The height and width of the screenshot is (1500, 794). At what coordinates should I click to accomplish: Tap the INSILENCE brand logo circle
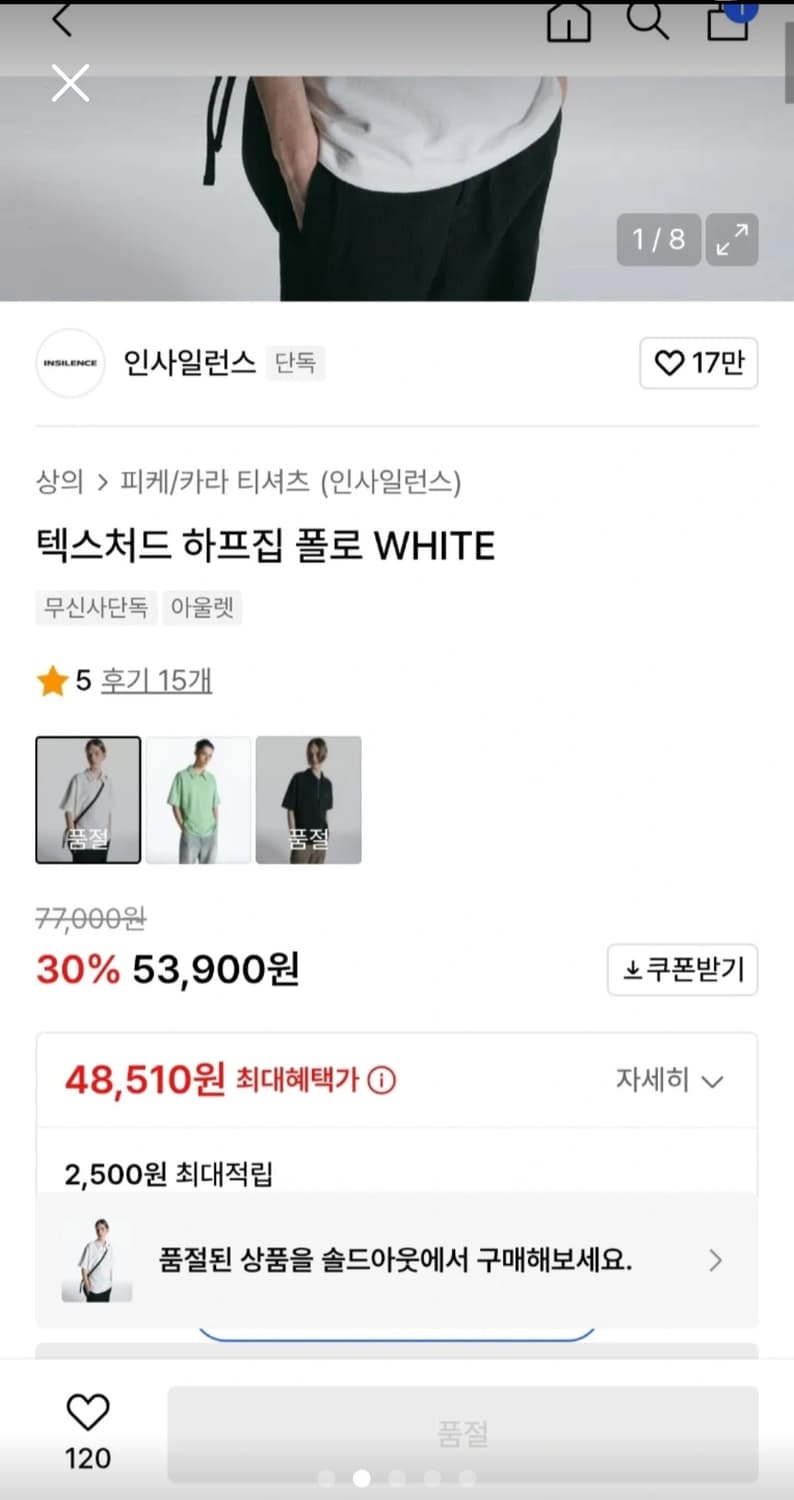point(70,363)
